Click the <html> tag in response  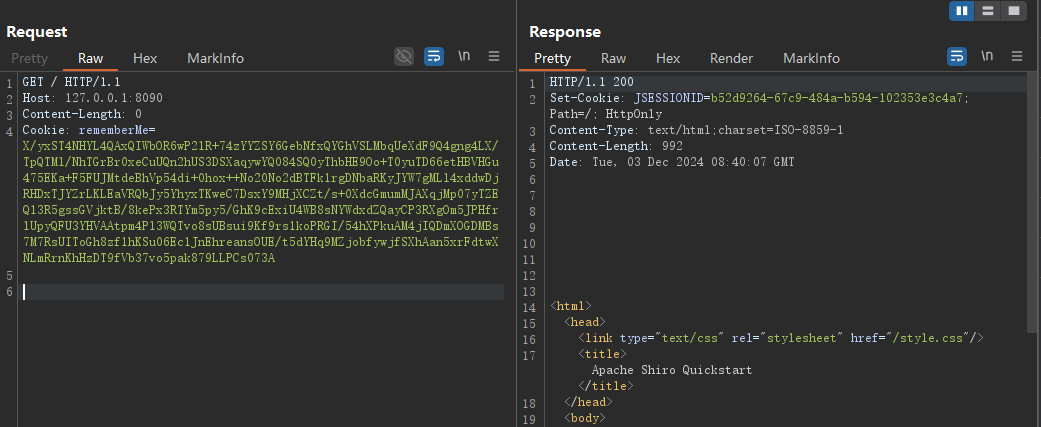tap(570, 306)
